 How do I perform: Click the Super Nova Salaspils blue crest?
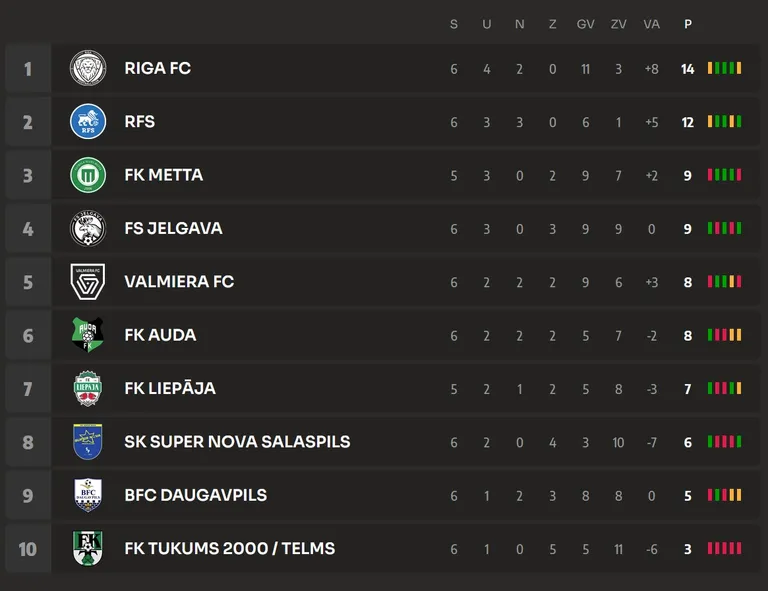[x=88, y=442]
